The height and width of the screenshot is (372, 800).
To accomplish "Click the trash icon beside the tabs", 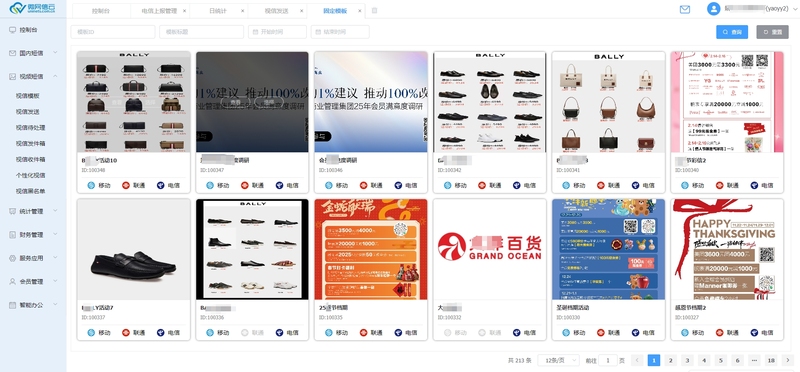I will [374, 10].
